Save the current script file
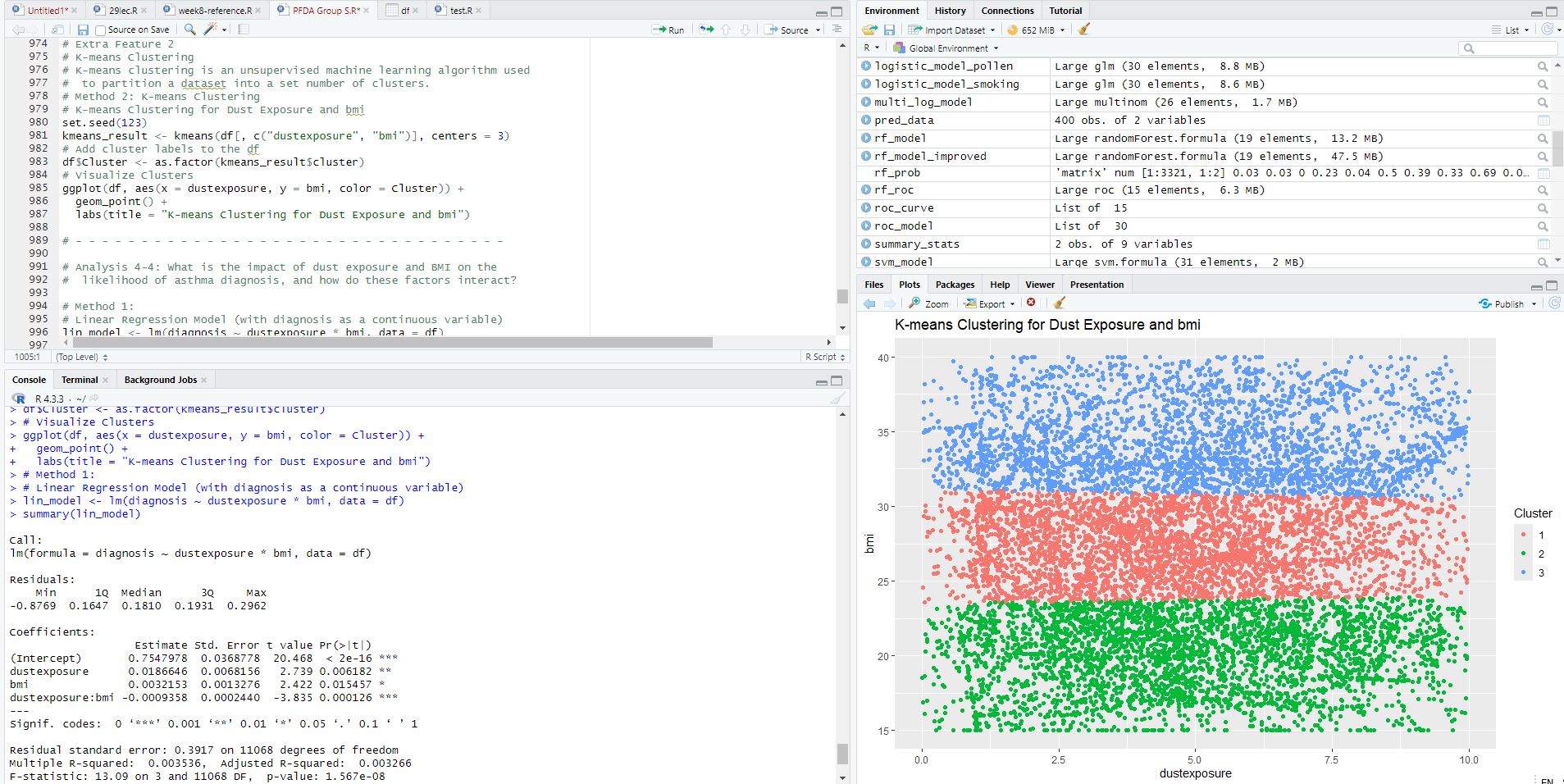1564x784 pixels. (84, 29)
